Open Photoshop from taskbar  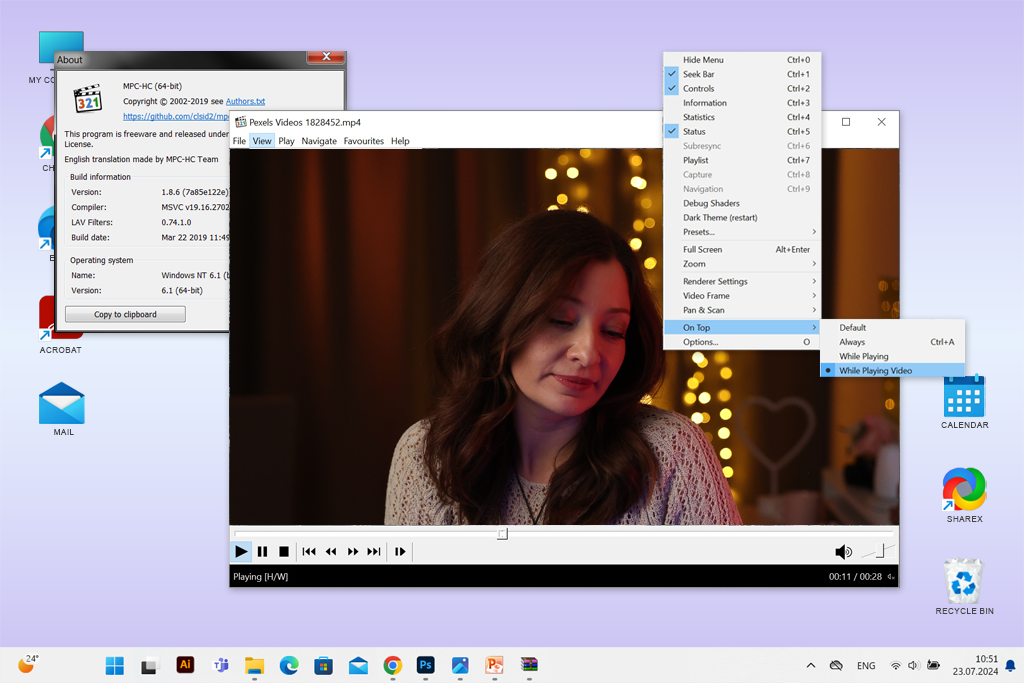point(426,665)
